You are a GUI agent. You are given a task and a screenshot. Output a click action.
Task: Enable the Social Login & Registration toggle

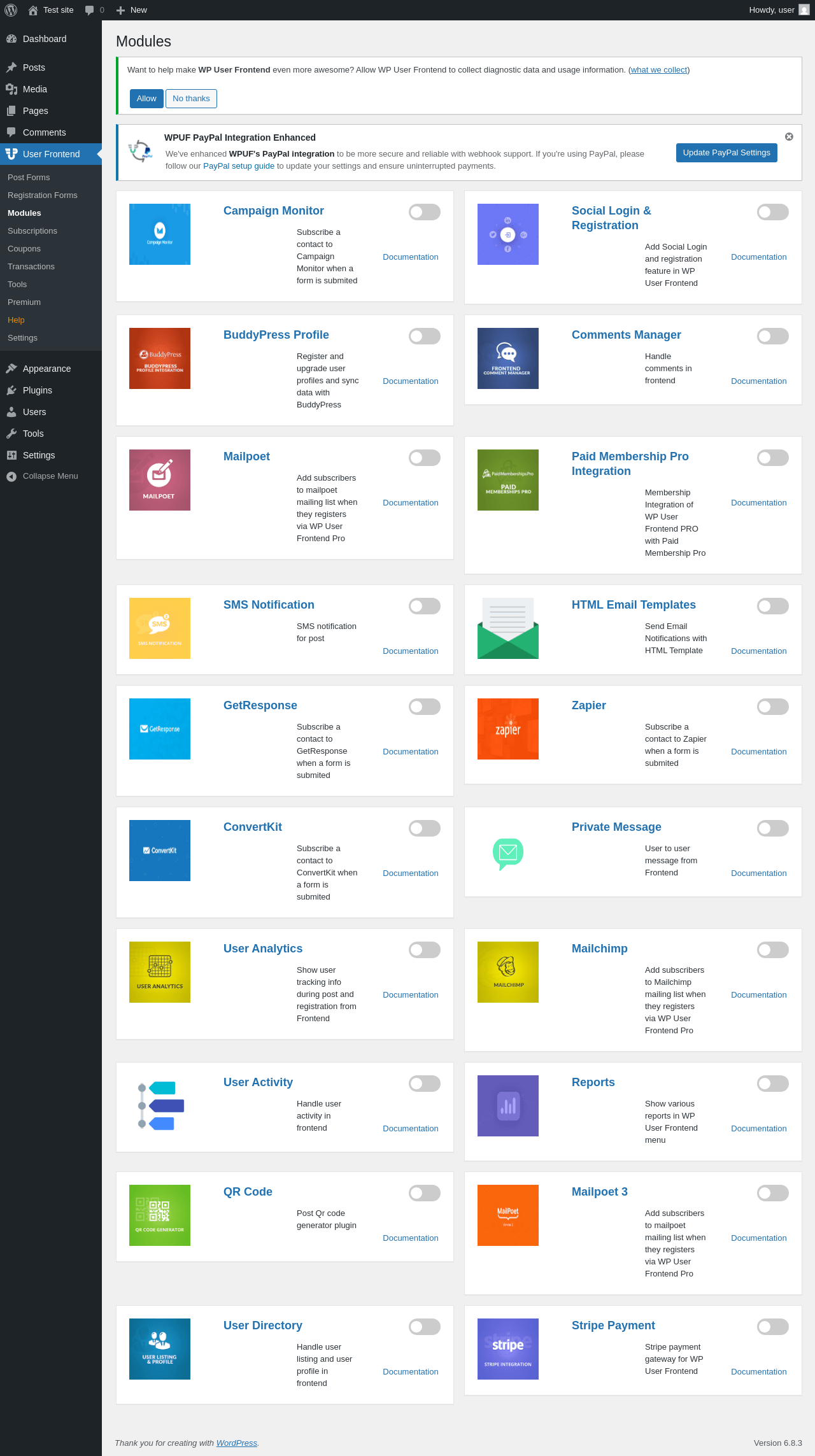tap(773, 212)
